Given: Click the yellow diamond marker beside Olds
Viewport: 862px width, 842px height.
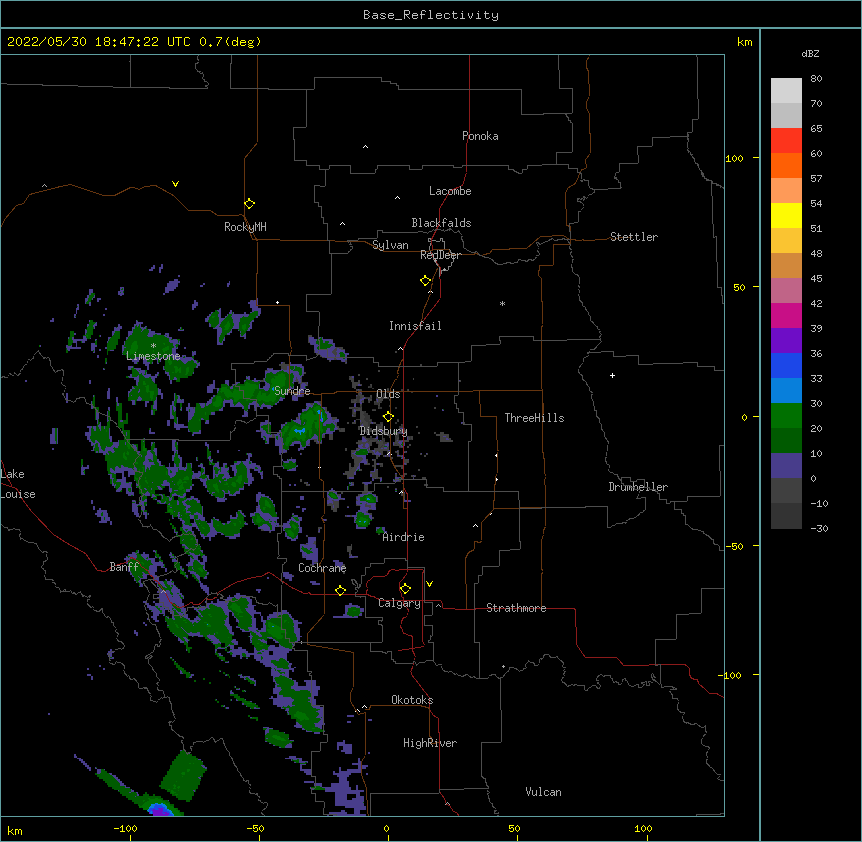Looking at the screenshot, I should tap(388, 416).
